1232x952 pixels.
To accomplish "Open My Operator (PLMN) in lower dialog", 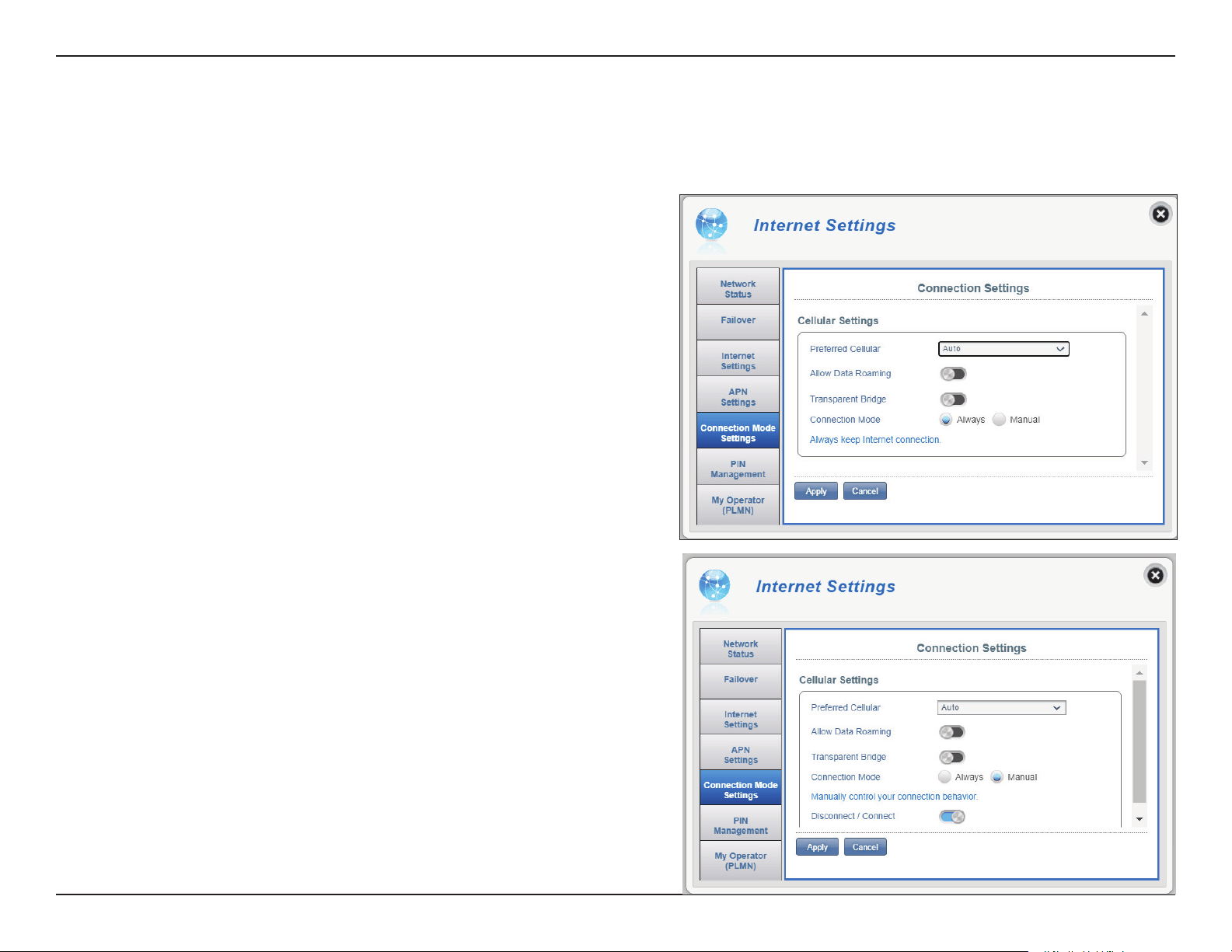I will pyautogui.click(x=741, y=860).
